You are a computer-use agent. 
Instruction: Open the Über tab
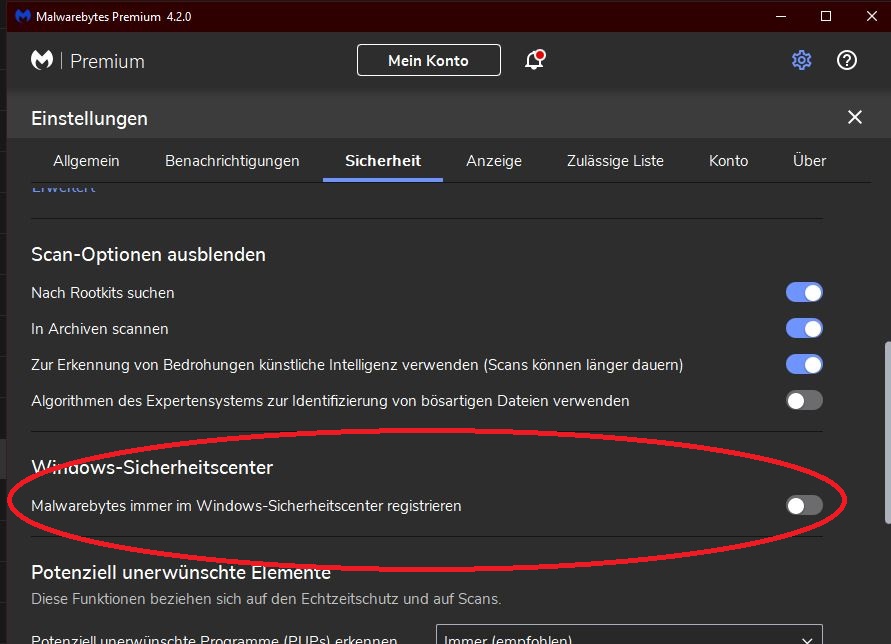[x=809, y=161]
